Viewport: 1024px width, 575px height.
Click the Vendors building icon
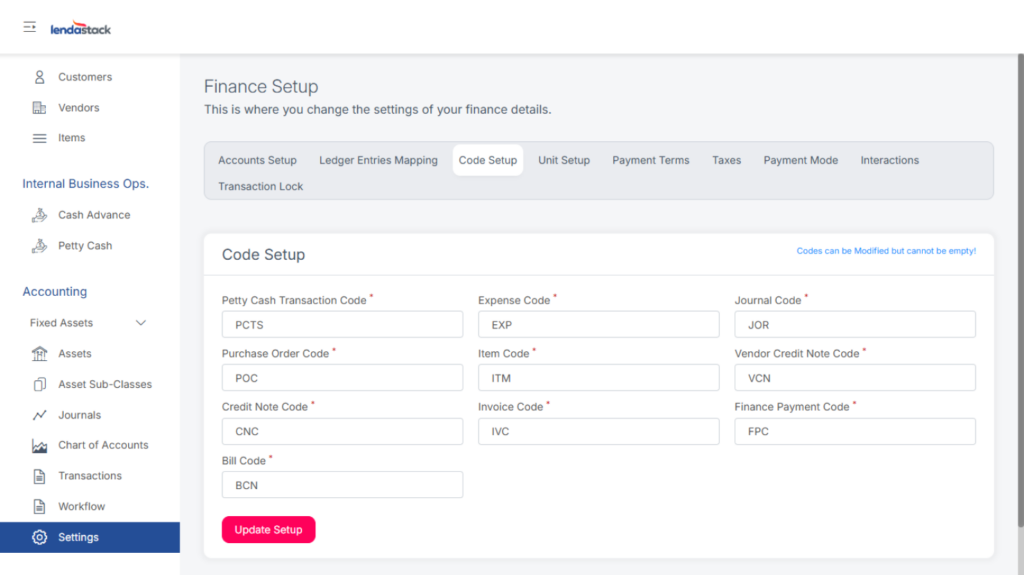[x=40, y=108]
